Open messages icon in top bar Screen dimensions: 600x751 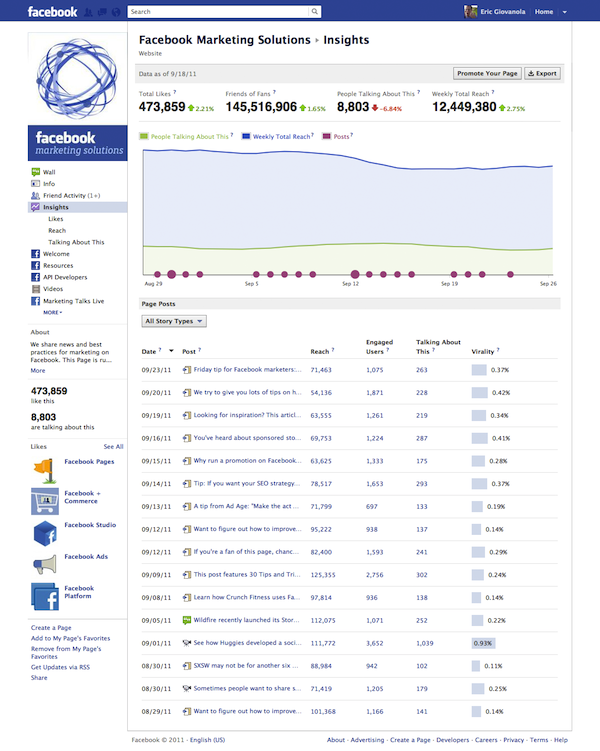point(102,12)
